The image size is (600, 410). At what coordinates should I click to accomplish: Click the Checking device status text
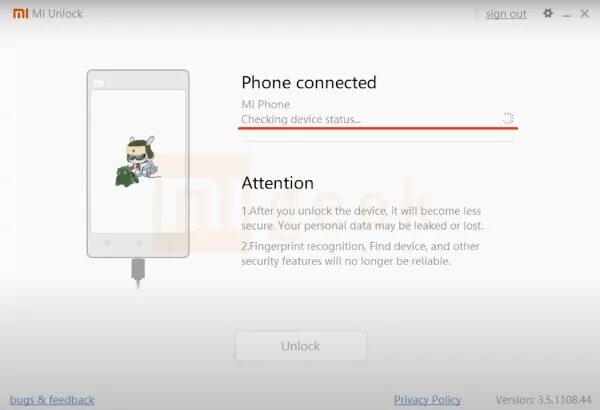tap(301, 119)
